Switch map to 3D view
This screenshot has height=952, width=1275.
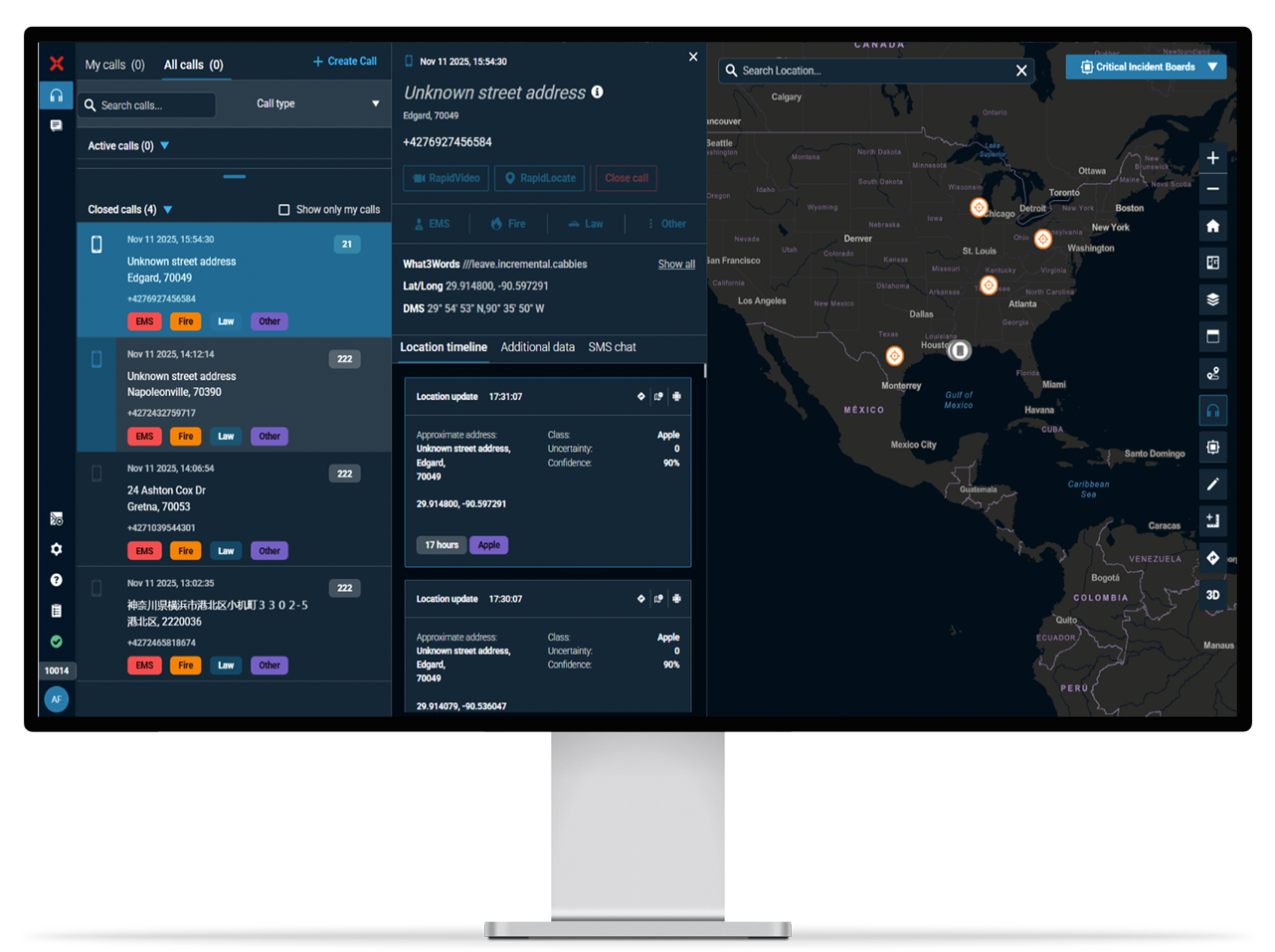click(1212, 595)
